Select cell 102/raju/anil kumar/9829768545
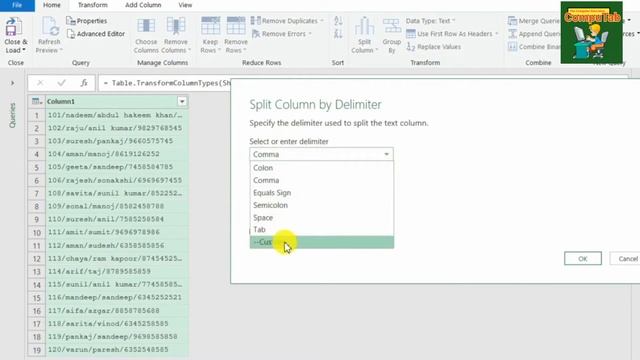 click(116, 128)
